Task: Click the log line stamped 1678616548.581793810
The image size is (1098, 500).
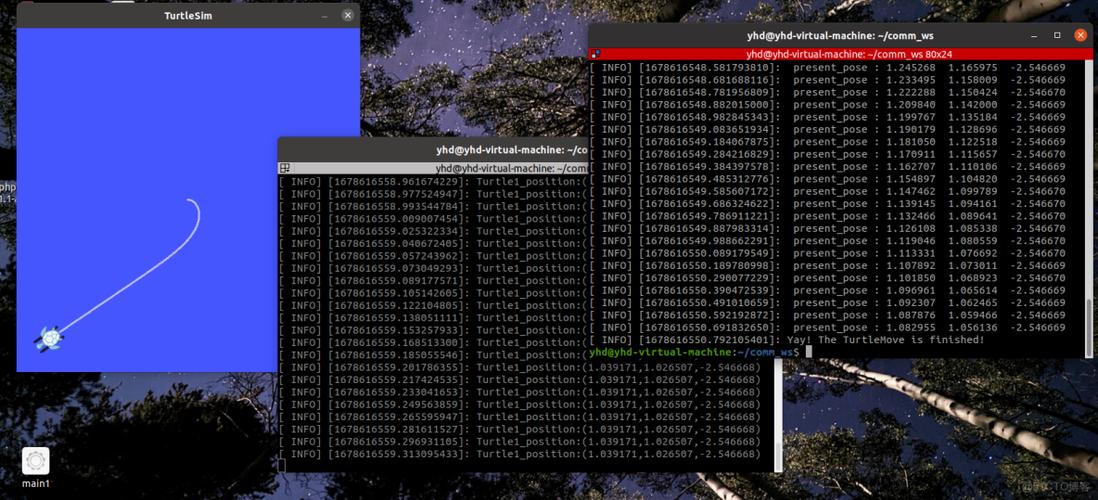Action: [828, 68]
